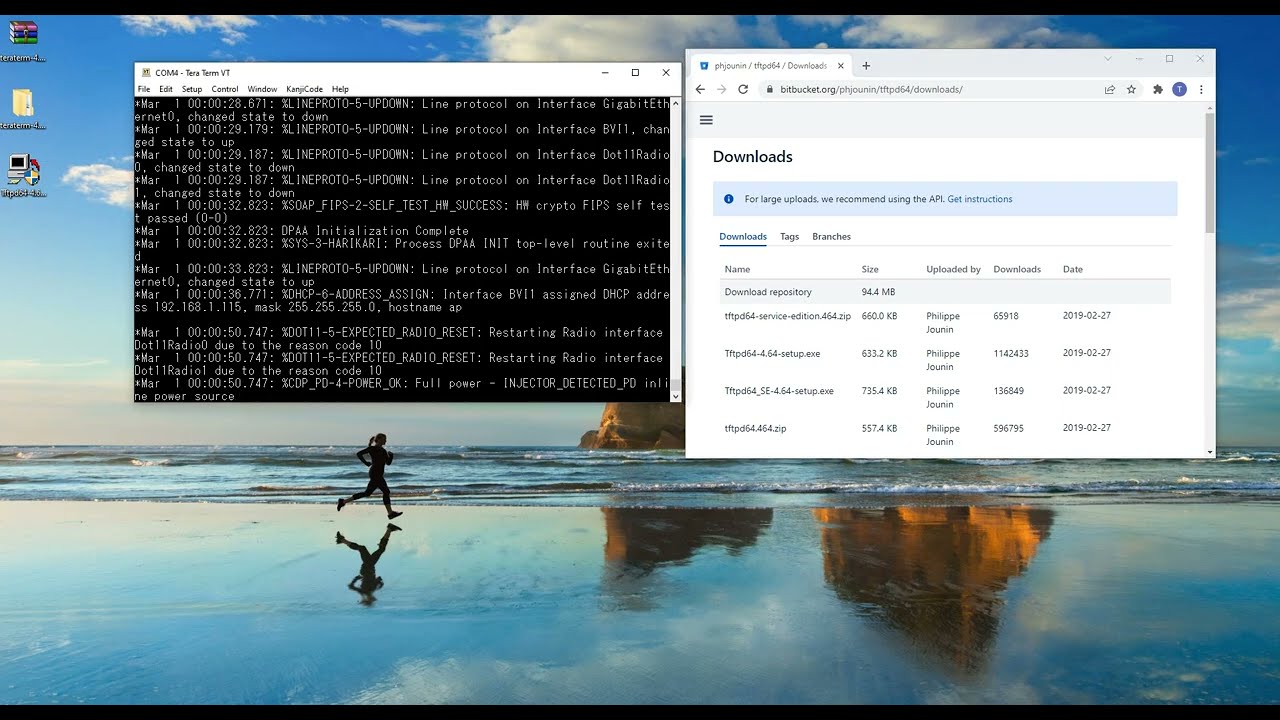Viewport: 1280px width, 720px height.
Task: Click Tera Term scrollbar down arrow
Action: tap(675, 396)
